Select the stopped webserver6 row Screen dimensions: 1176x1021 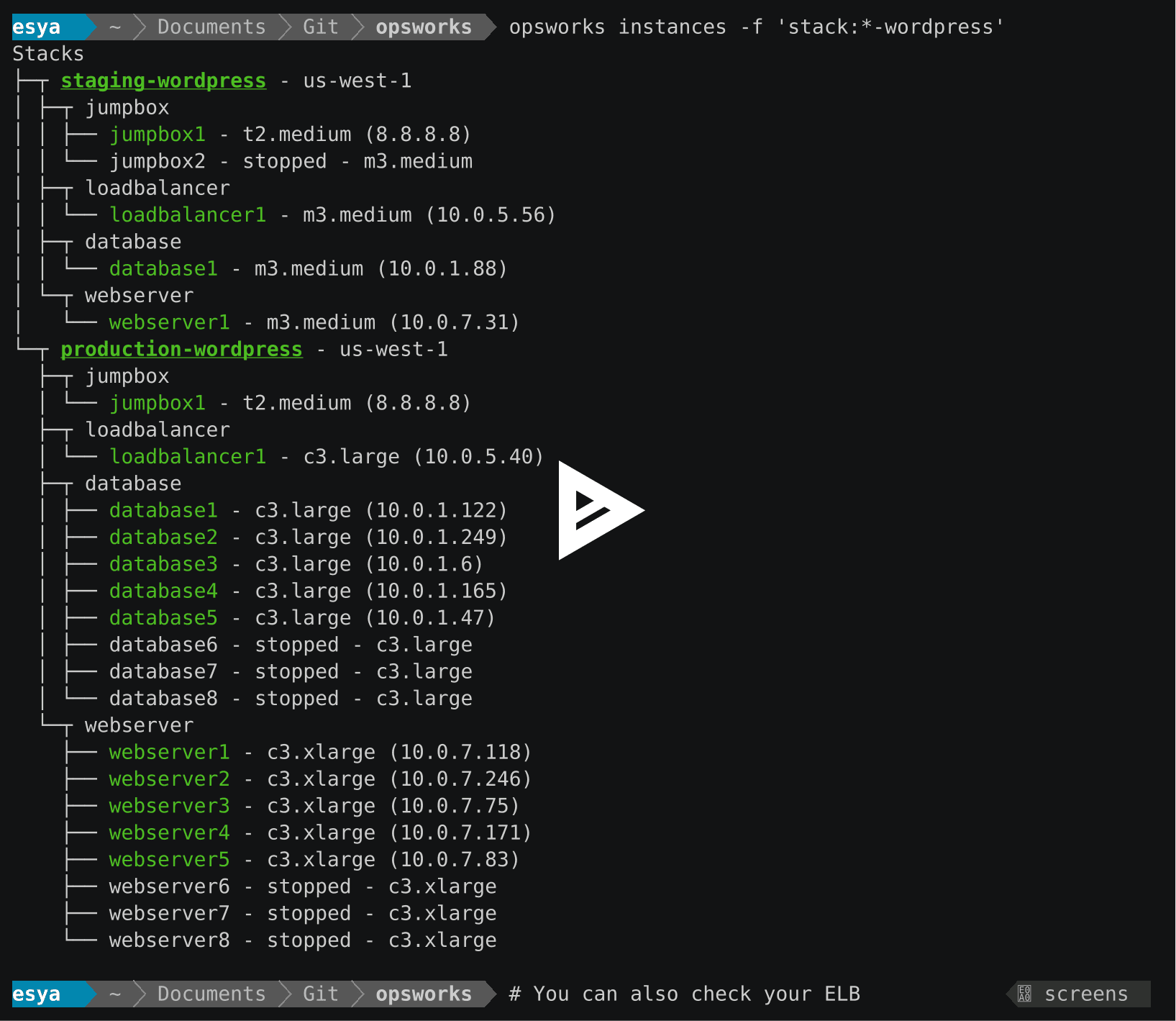coord(303,886)
